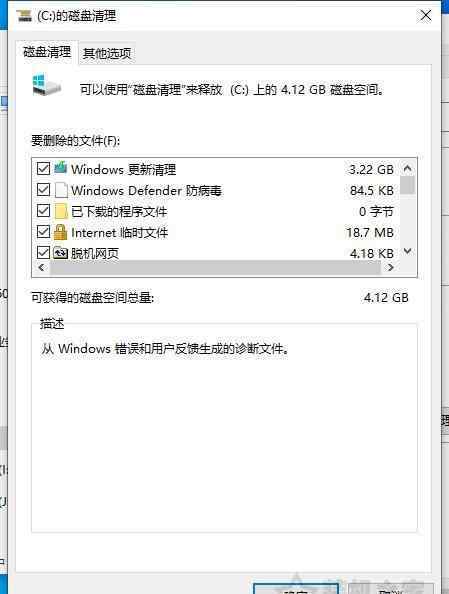Click the Windows 更新清理 icon
Viewport: 449px width, 594px height.
coord(61,168)
